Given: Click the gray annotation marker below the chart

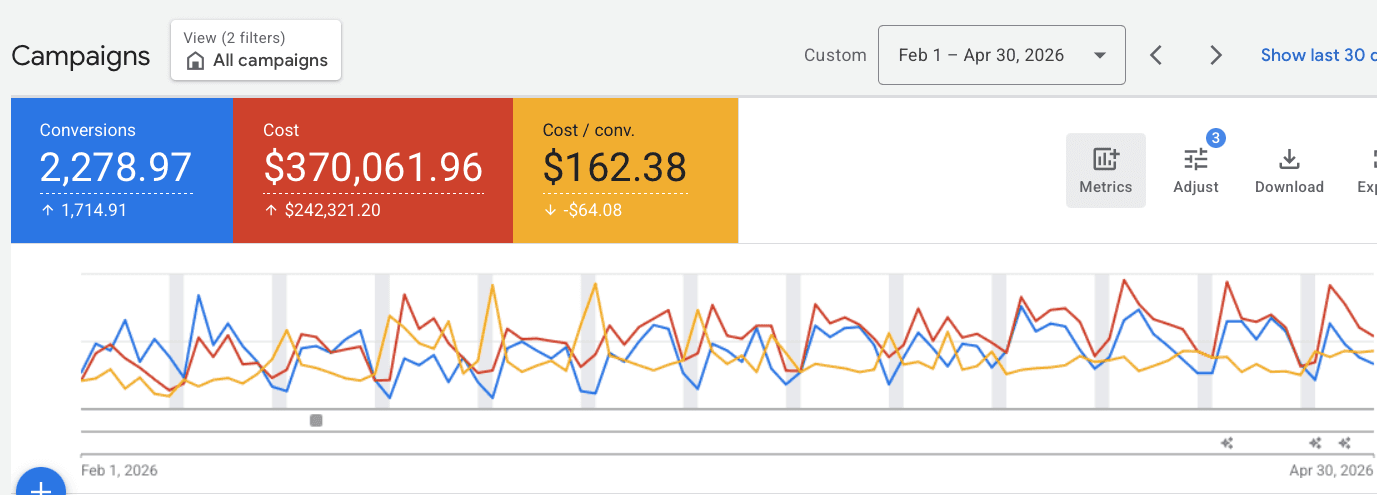Looking at the screenshot, I should point(316,420).
